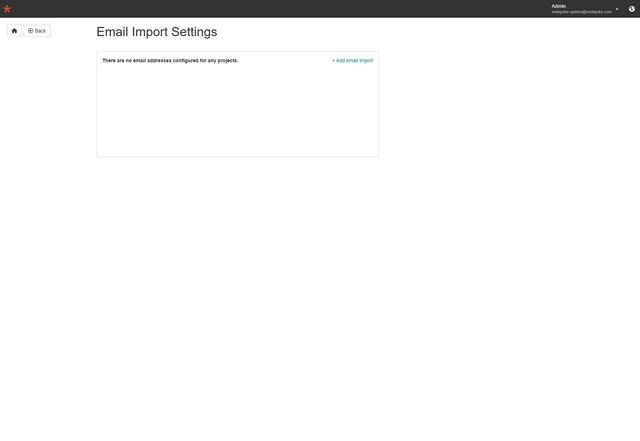Click the admin email address under Admin
The width and height of the screenshot is (640, 441).
point(582,12)
